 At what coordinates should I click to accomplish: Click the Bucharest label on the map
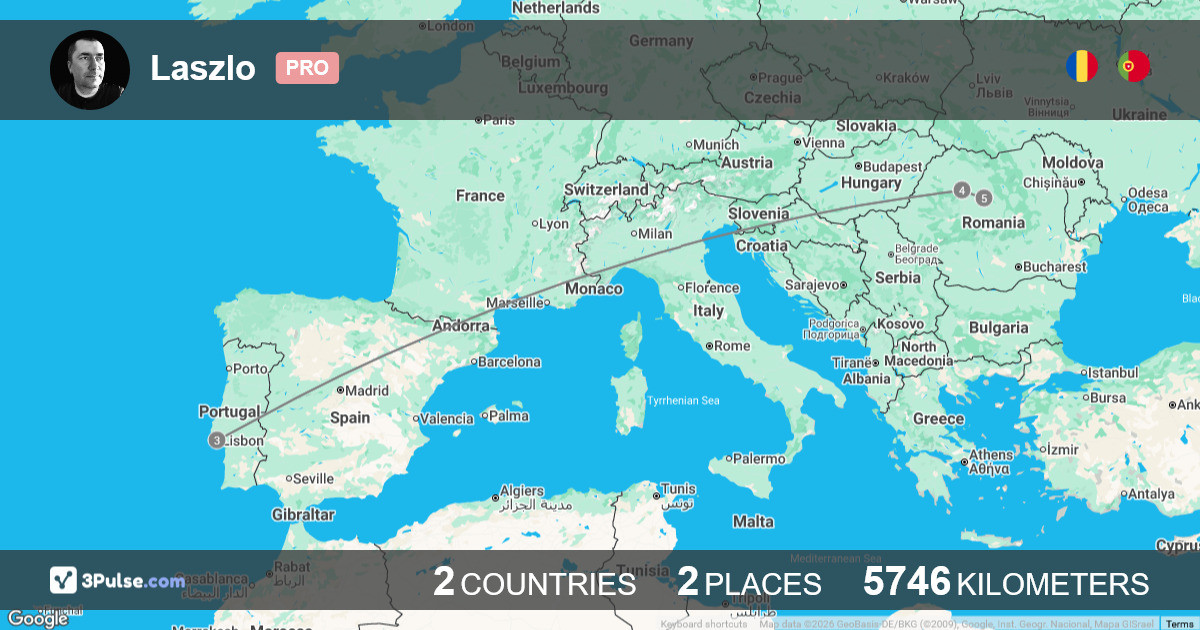coord(1055,267)
